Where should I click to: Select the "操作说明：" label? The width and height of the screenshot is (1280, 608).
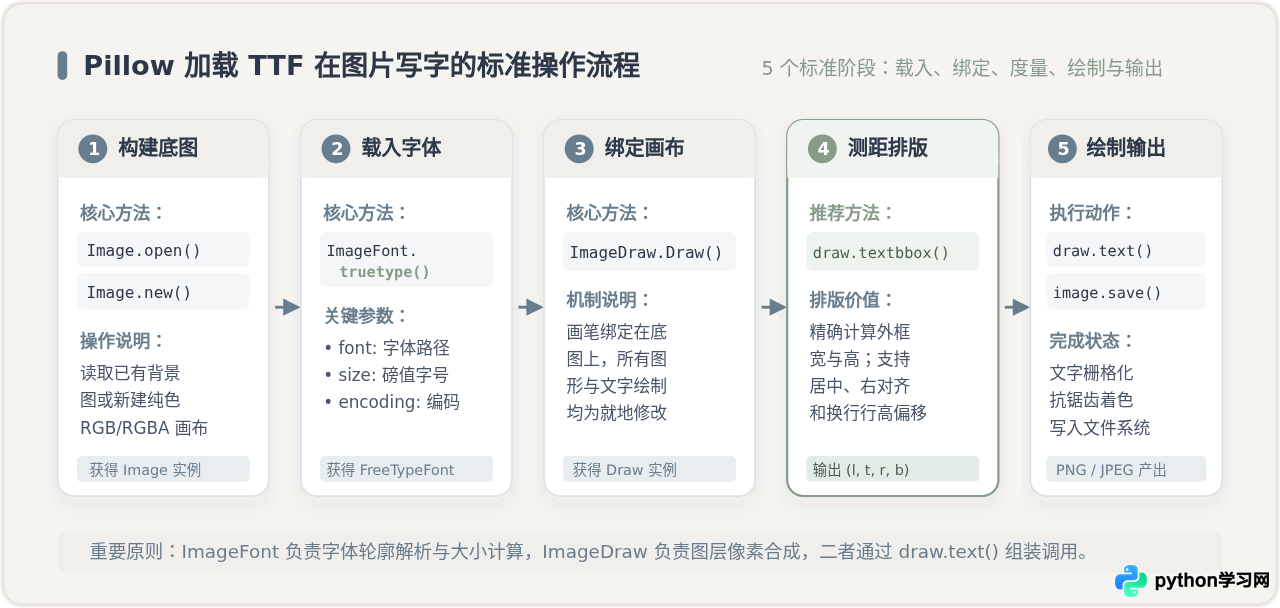click(123, 341)
